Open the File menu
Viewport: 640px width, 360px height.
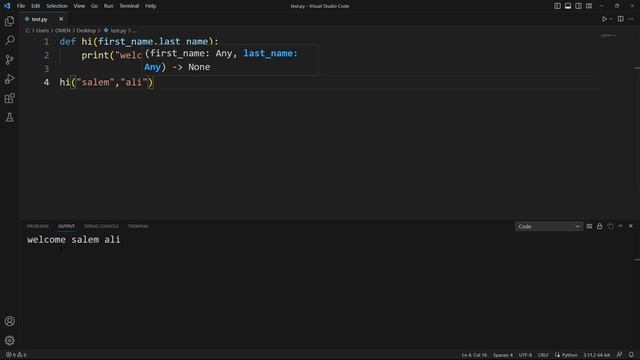pyautogui.click(x=21, y=6)
